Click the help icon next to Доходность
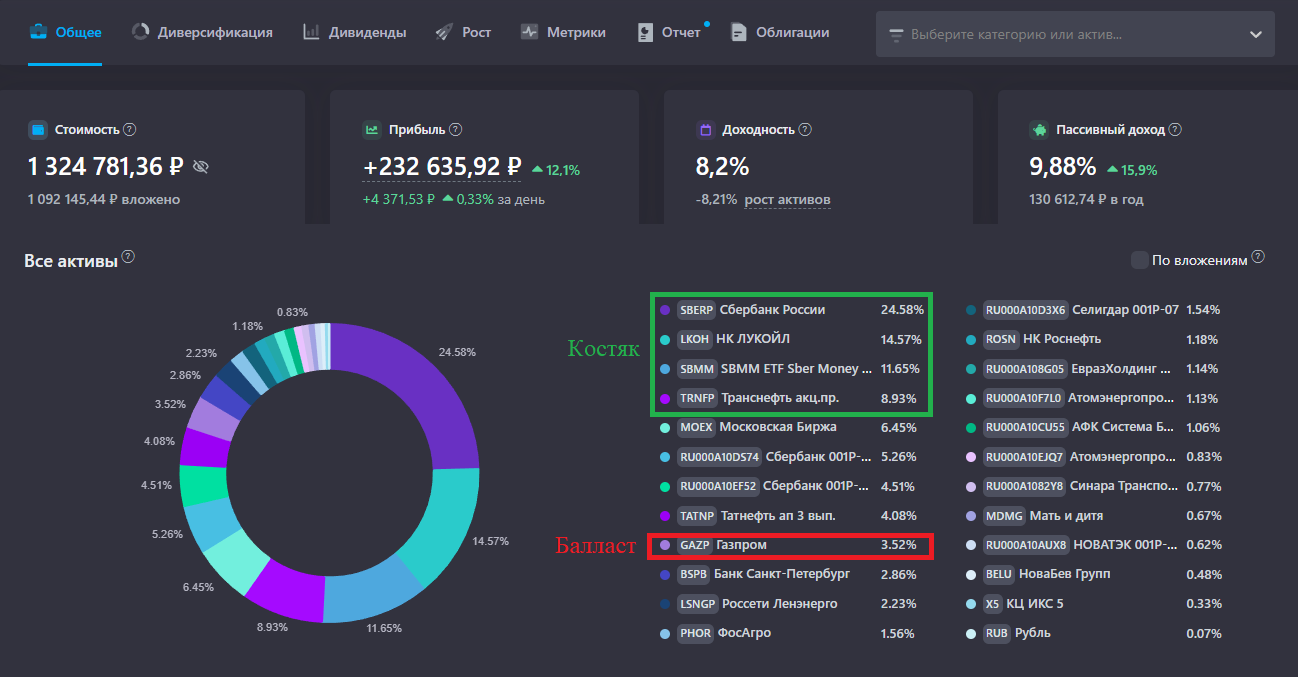The height and width of the screenshot is (677, 1298). pyautogui.click(x=806, y=129)
